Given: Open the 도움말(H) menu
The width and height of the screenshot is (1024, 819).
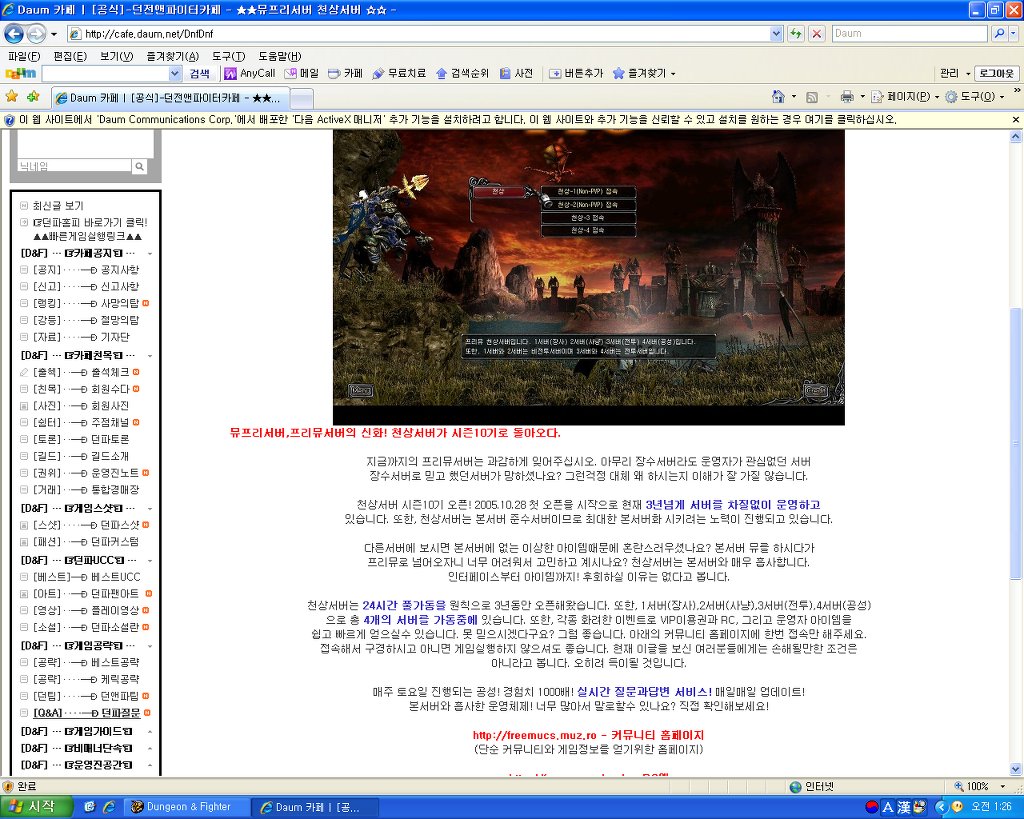Looking at the screenshot, I should (280, 56).
